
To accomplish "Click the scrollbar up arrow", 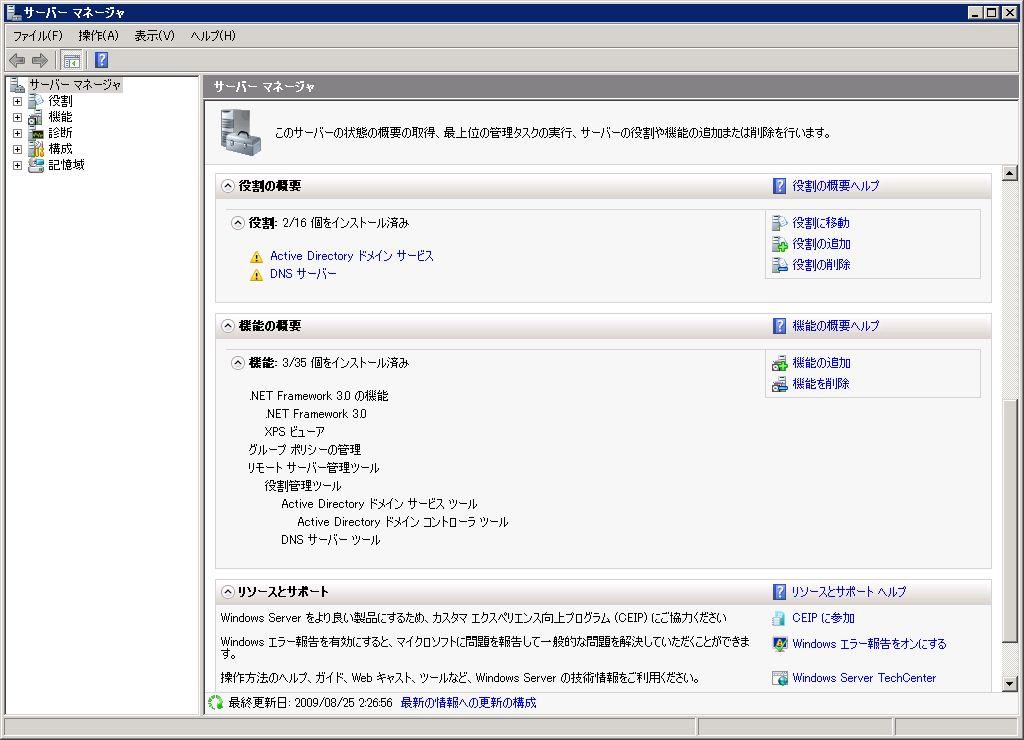I will point(1010,173).
